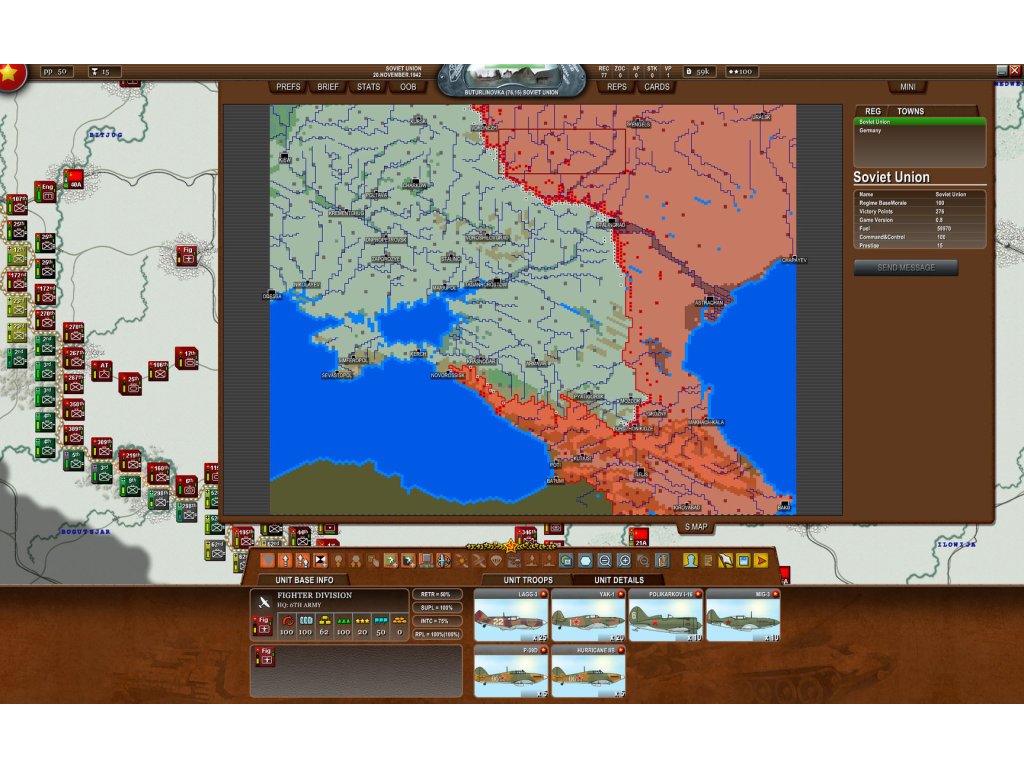
Task: Select Soviet Union in the regime list
Action: pyautogui.click(x=920, y=122)
